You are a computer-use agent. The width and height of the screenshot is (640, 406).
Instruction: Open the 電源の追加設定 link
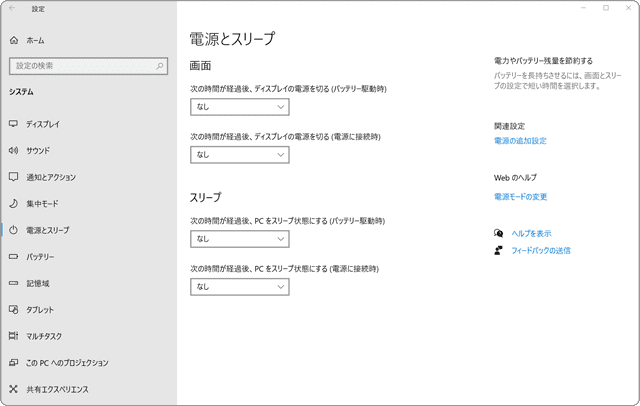pyautogui.click(x=520, y=141)
